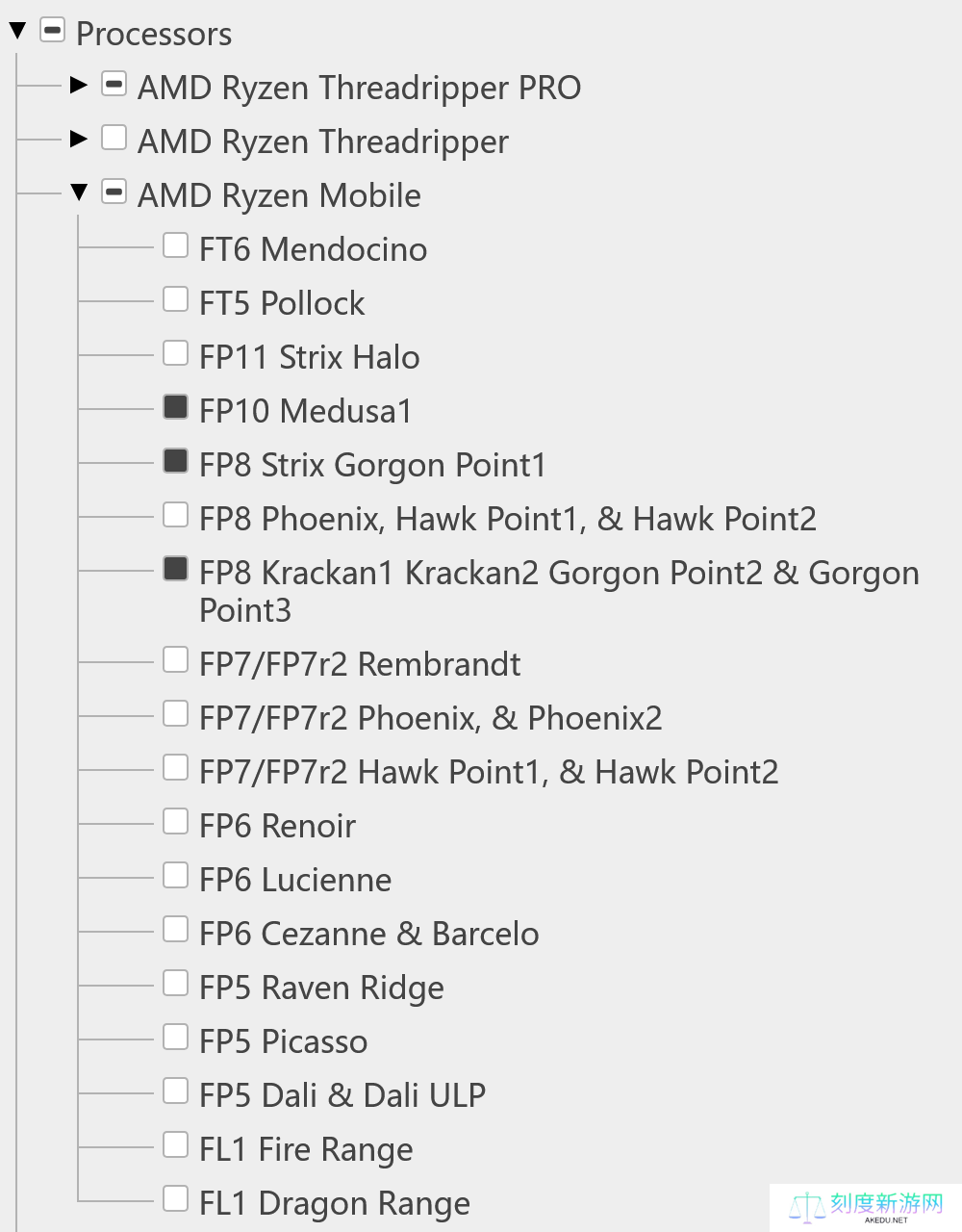The width and height of the screenshot is (962, 1232).
Task: Uncheck FP8 Krackan1 Krackan2 Gorgon checkbox
Action: click(175, 569)
